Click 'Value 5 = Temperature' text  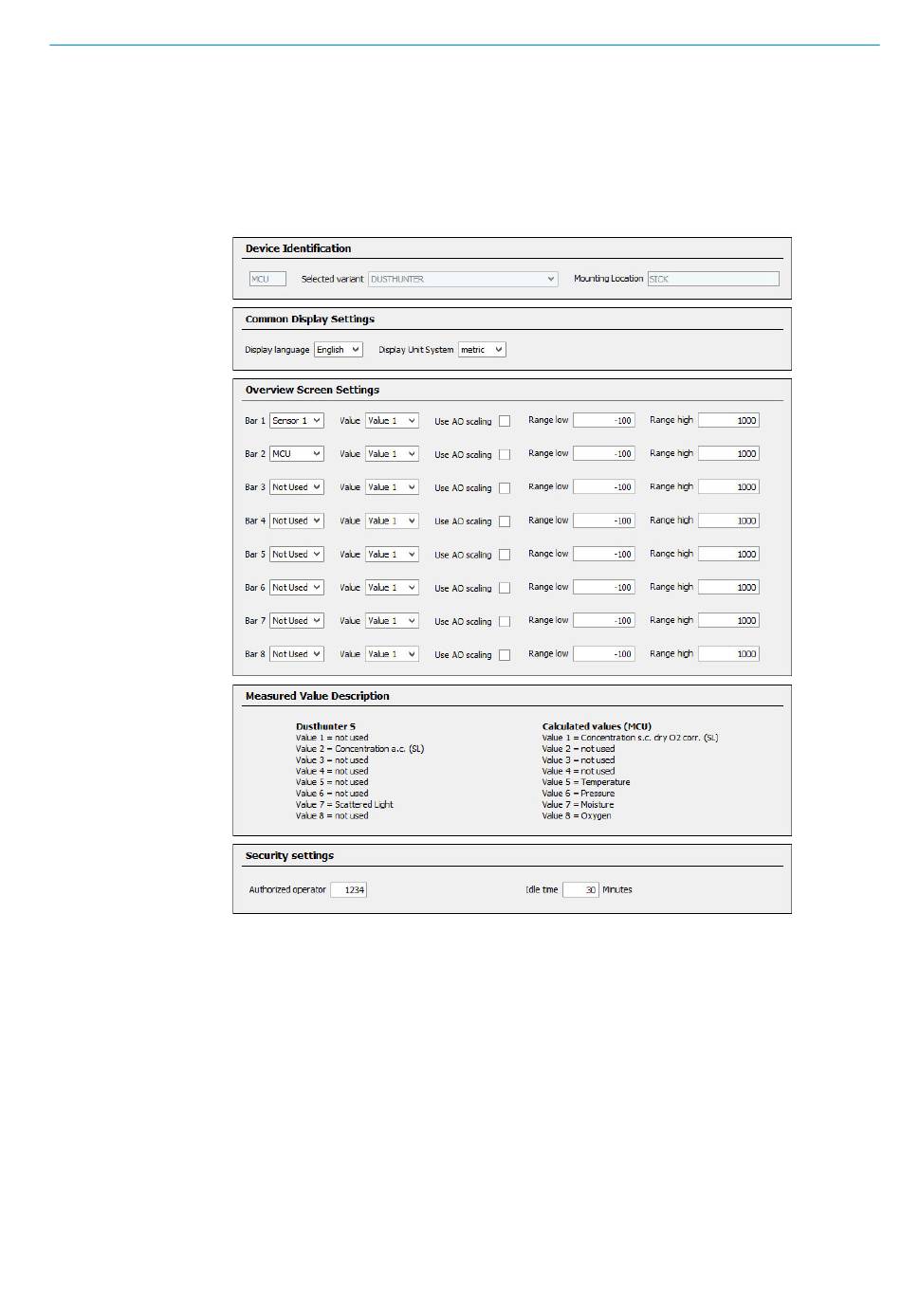pyautogui.click(x=586, y=783)
